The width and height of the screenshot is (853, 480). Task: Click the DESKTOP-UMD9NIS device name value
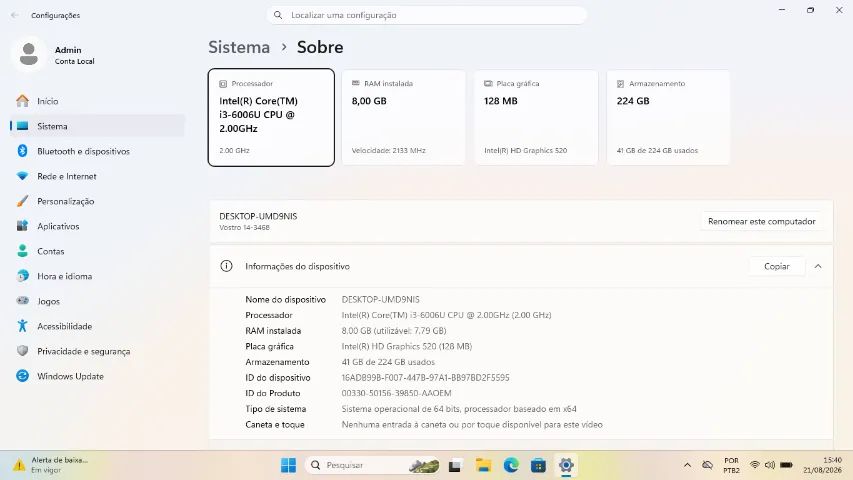point(380,299)
